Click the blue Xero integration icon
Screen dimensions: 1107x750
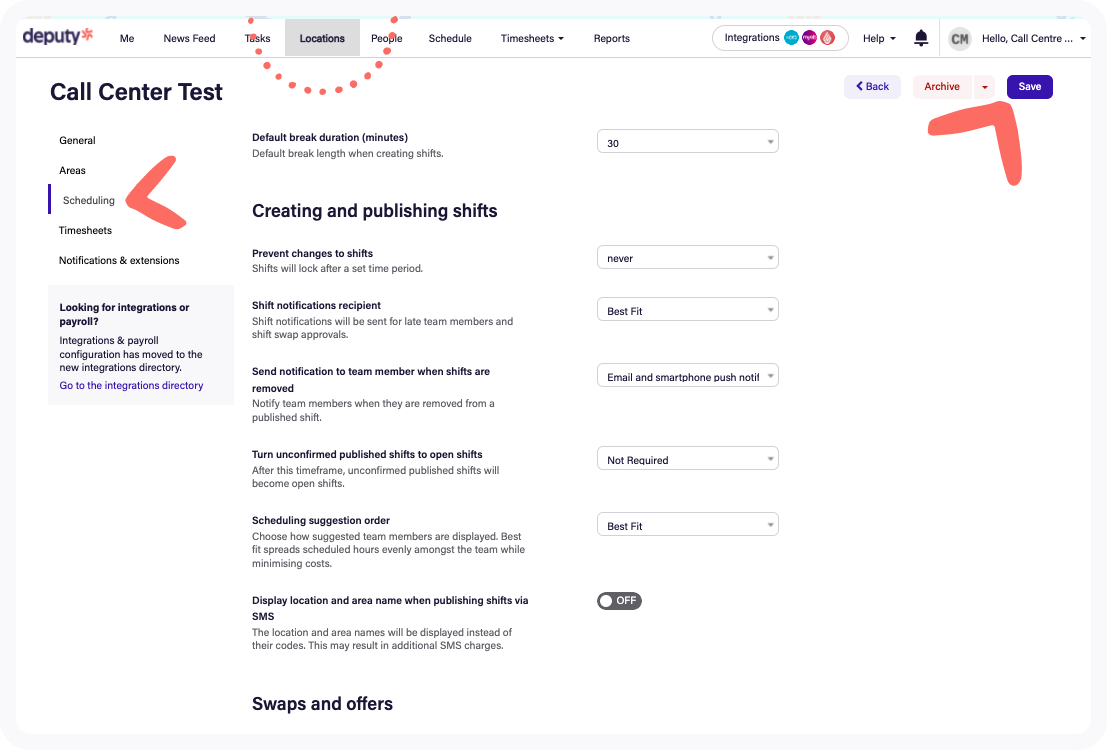pyautogui.click(x=791, y=38)
